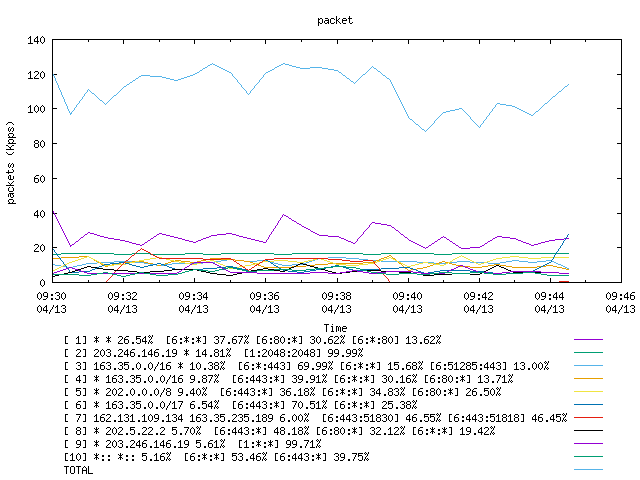The width and height of the screenshot is (640, 480).
Task: Click the y-axis tick value 60
Action: (39, 178)
